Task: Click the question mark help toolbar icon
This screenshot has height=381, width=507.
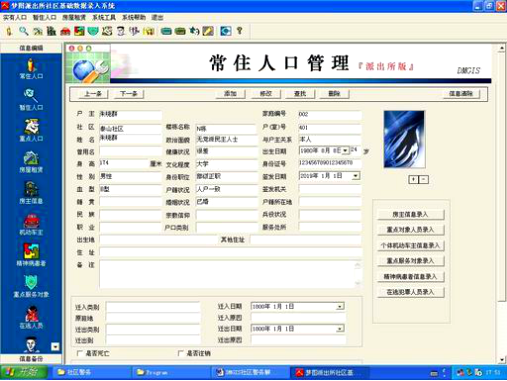Action: [x=239, y=31]
